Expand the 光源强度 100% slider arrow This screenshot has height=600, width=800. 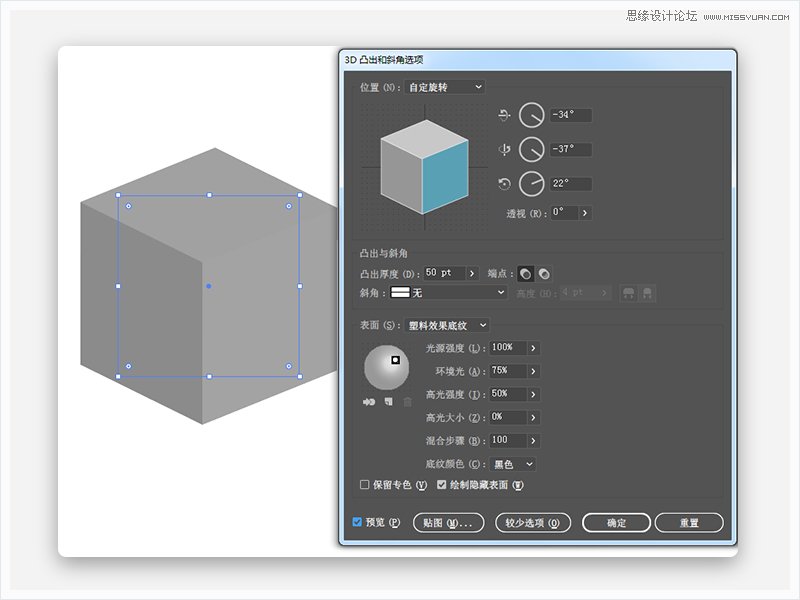coord(533,348)
